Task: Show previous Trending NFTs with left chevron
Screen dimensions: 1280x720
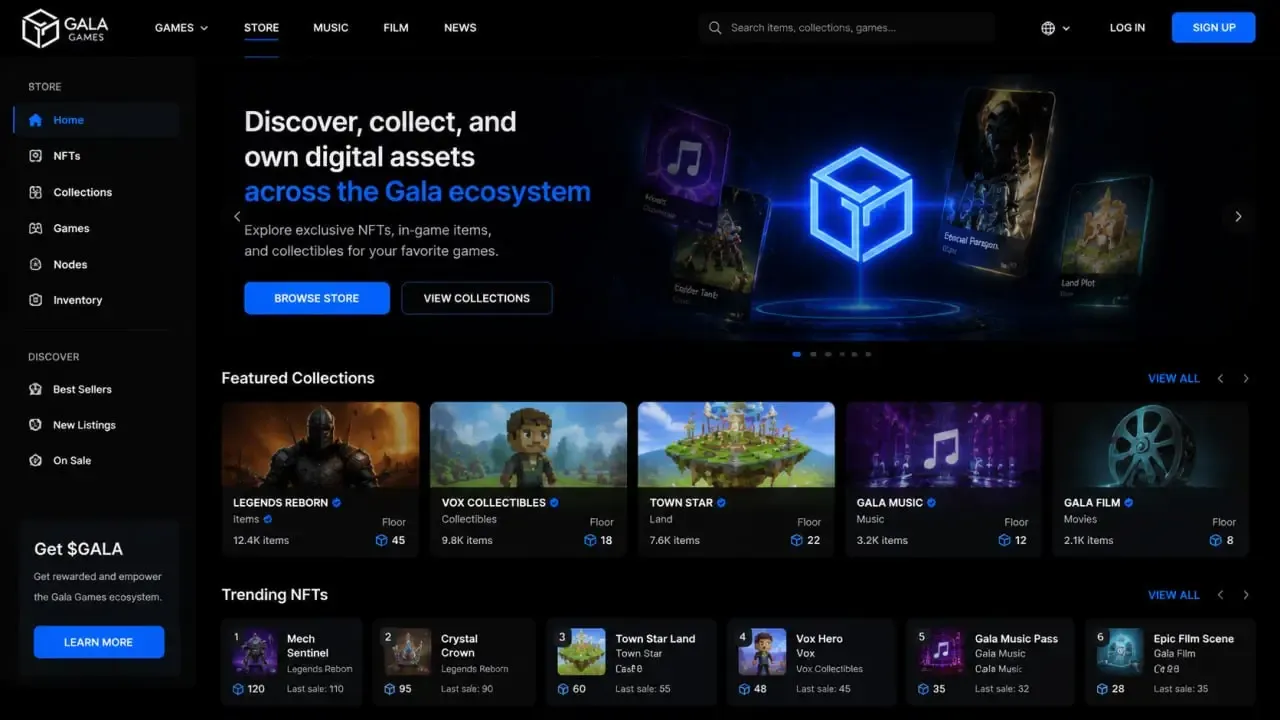Action: (1220, 595)
